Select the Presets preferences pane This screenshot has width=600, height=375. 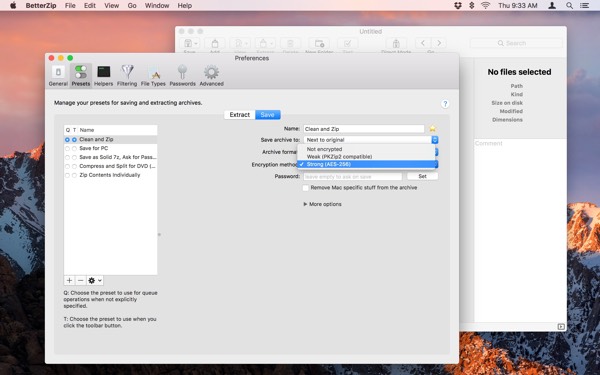pos(81,75)
